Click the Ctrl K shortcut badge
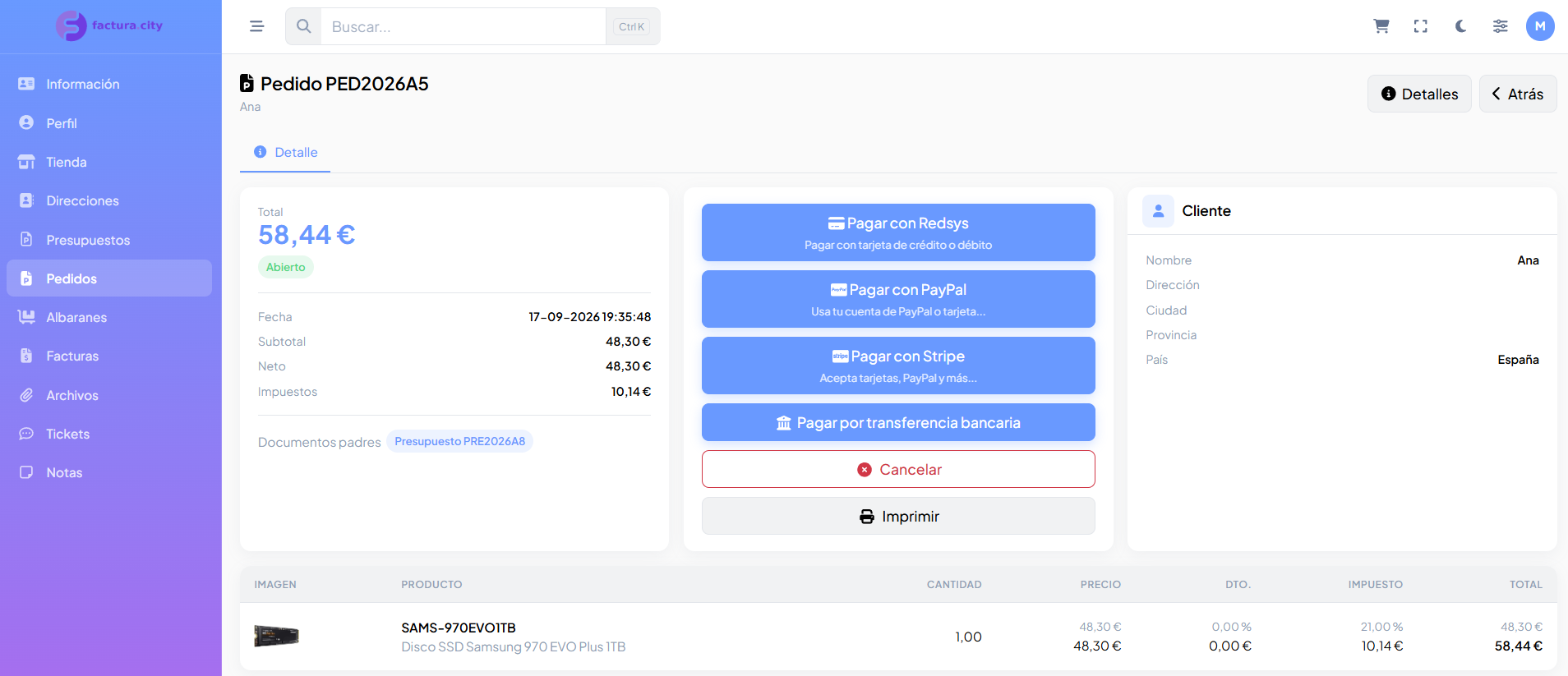1568x676 pixels. click(631, 26)
